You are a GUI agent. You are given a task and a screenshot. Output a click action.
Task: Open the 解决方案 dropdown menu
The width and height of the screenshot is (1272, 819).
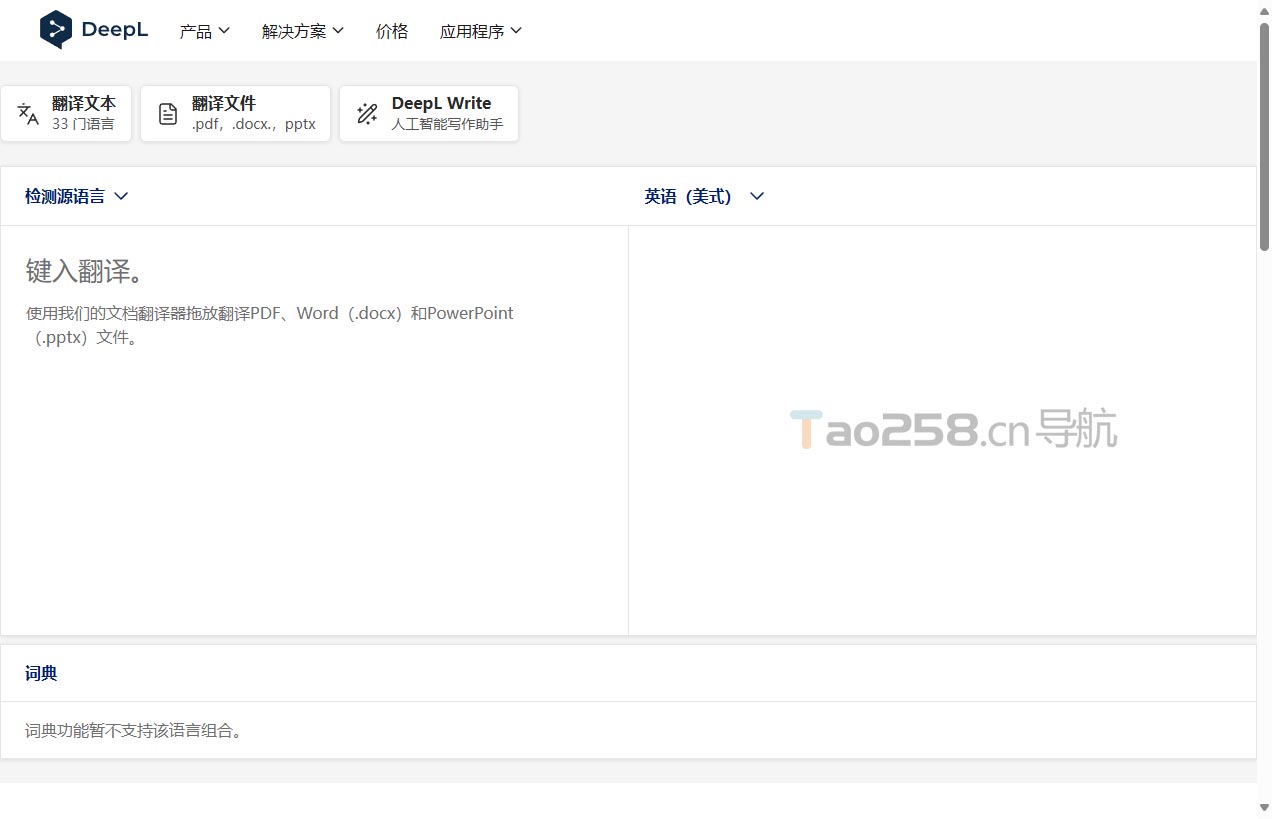point(303,31)
